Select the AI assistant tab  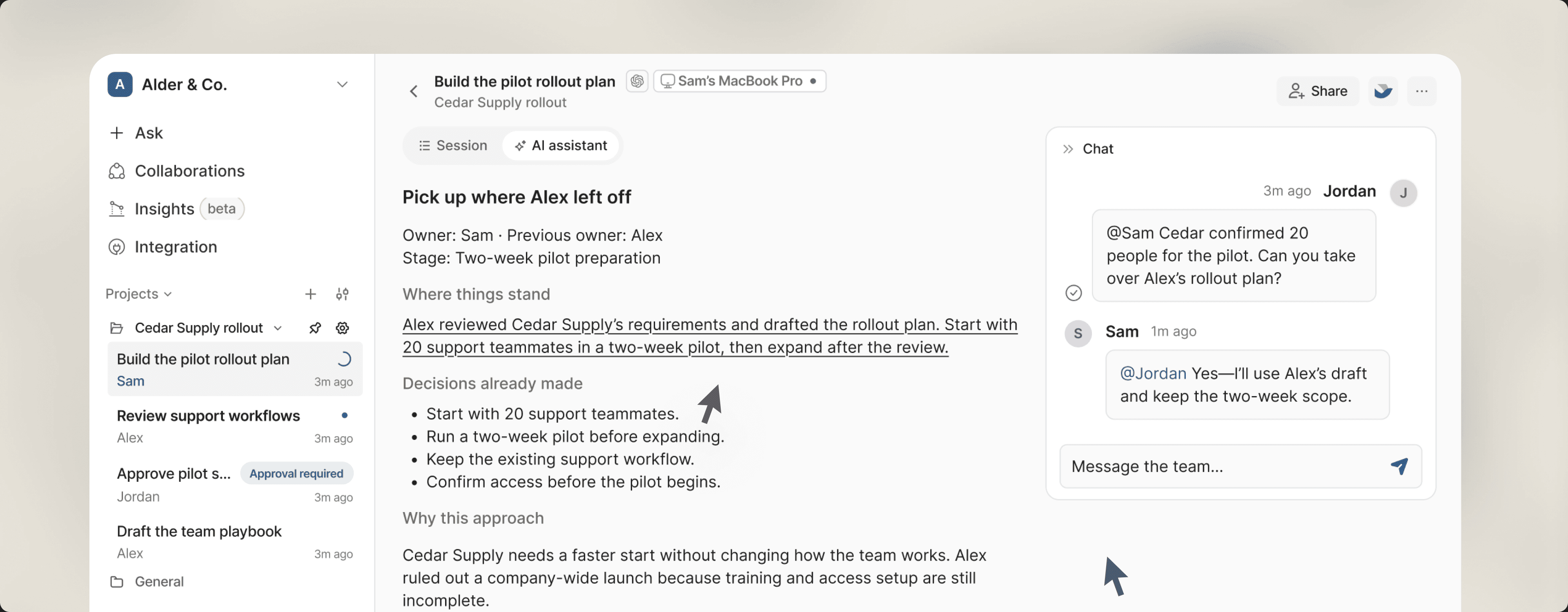[561, 146]
